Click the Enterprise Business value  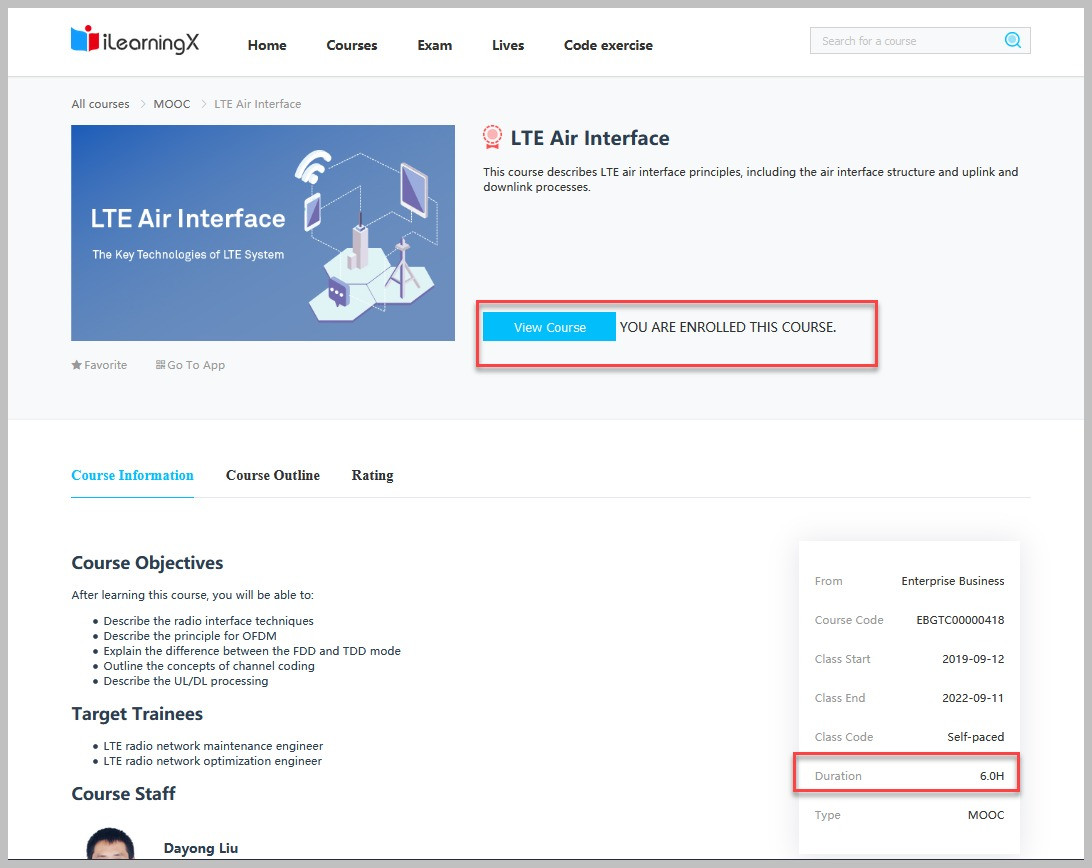[x=953, y=581]
